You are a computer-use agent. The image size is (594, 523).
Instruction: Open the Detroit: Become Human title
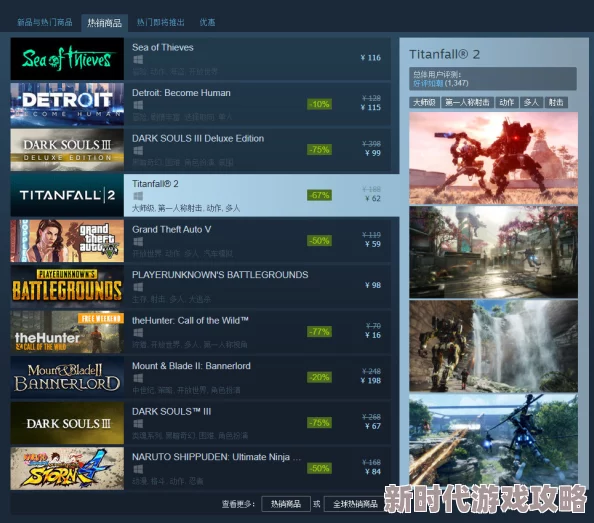tap(181, 93)
